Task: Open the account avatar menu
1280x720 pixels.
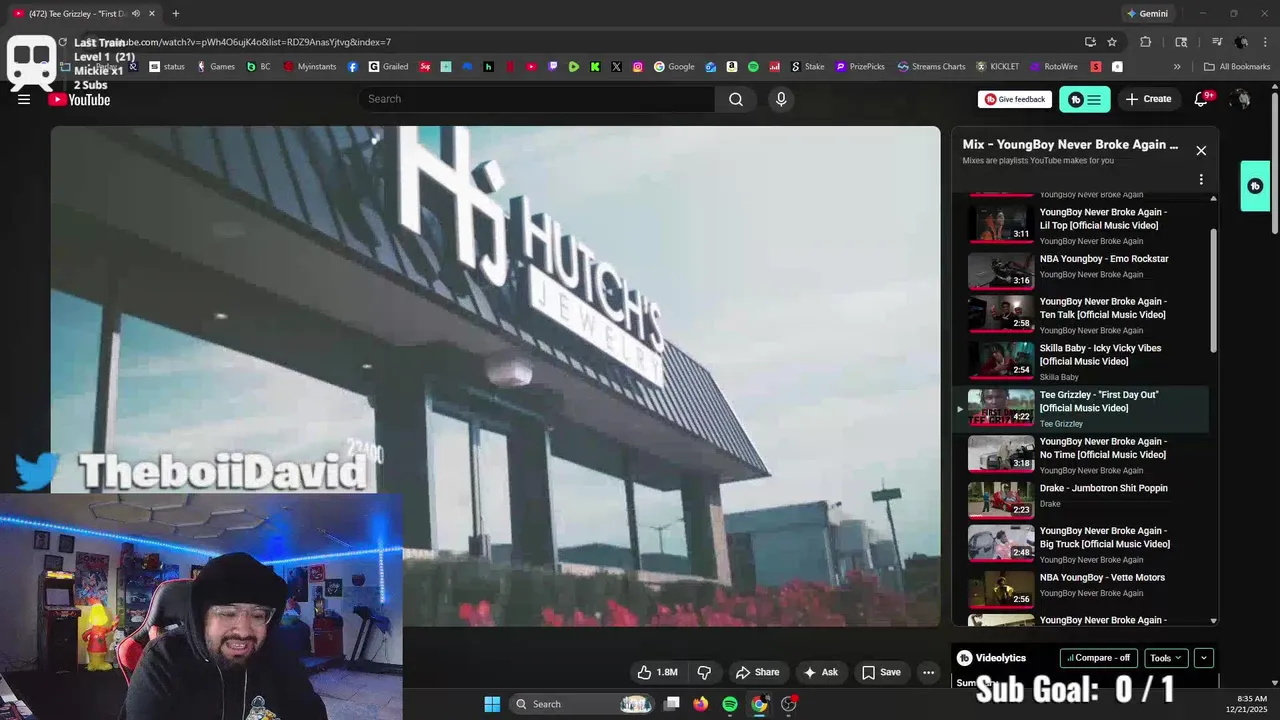Action: pos(1241,99)
